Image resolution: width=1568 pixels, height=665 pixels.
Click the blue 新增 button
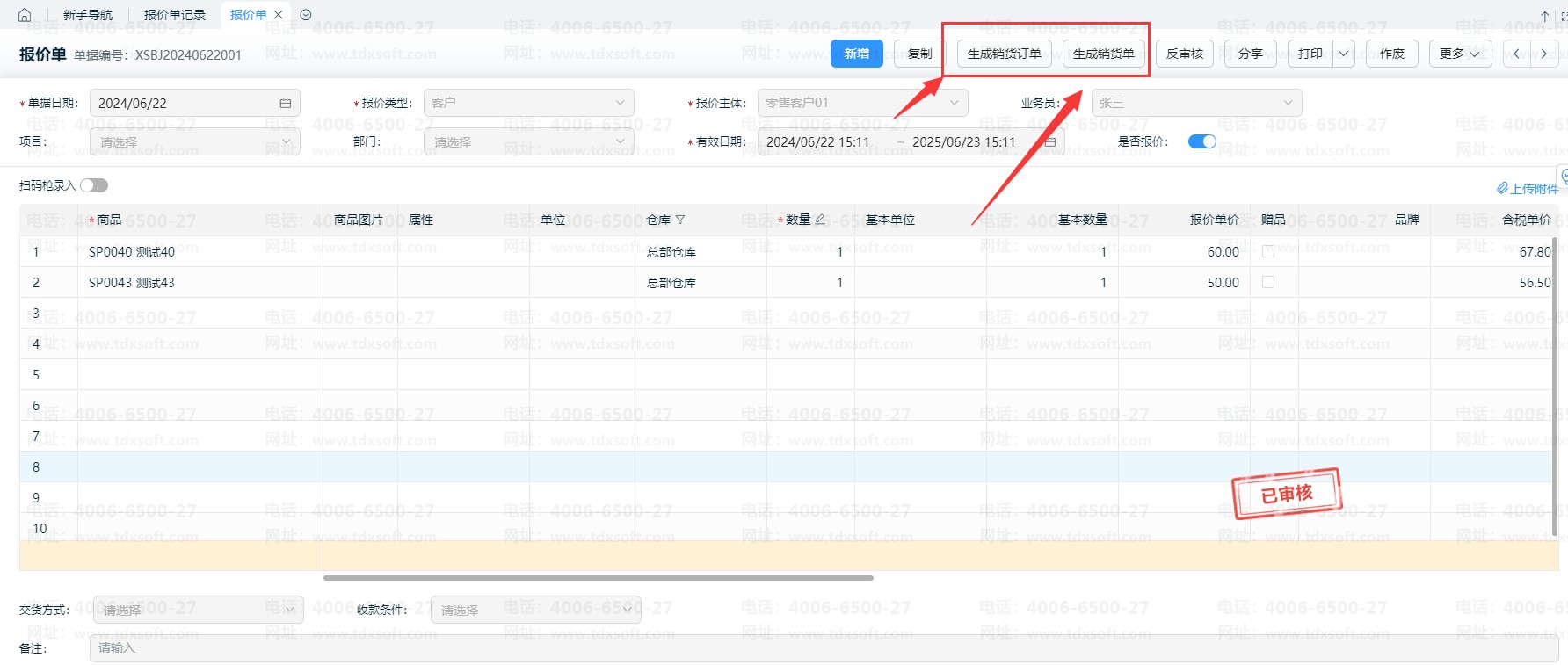click(856, 54)
